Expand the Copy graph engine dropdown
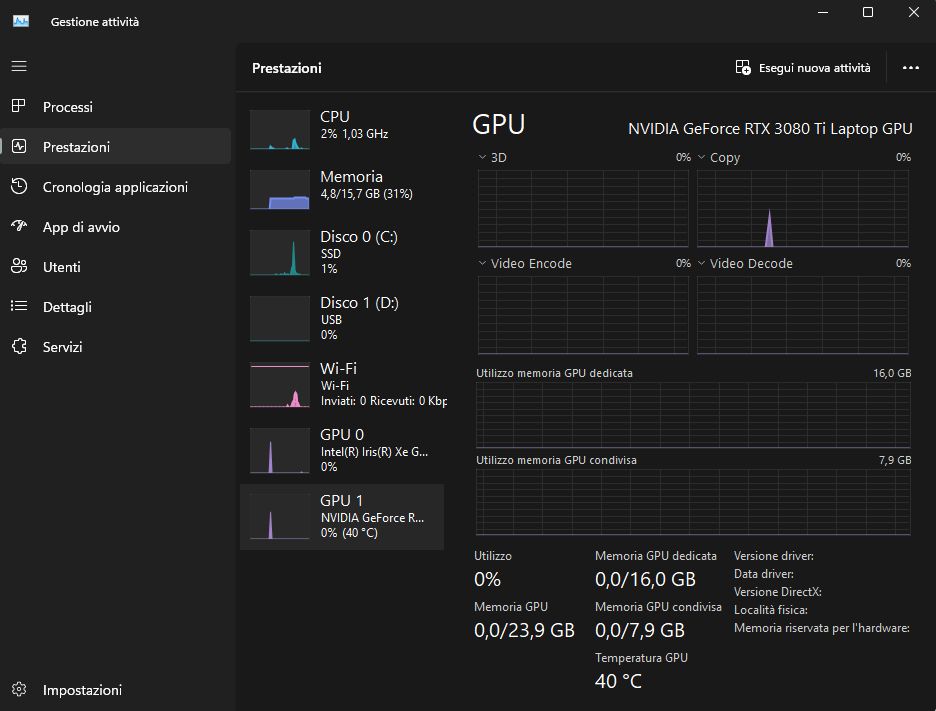This screenshot has height=711, width=936. [702, 158]
